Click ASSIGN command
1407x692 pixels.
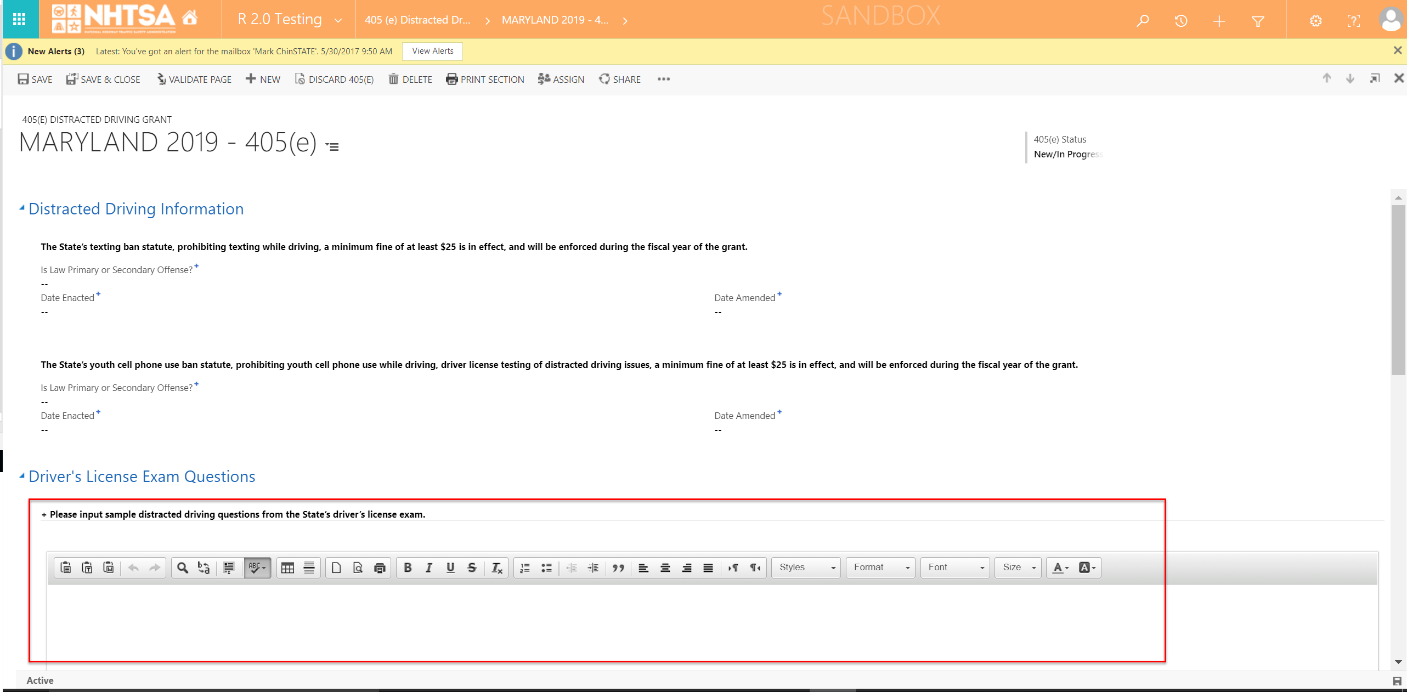point(561,79)
